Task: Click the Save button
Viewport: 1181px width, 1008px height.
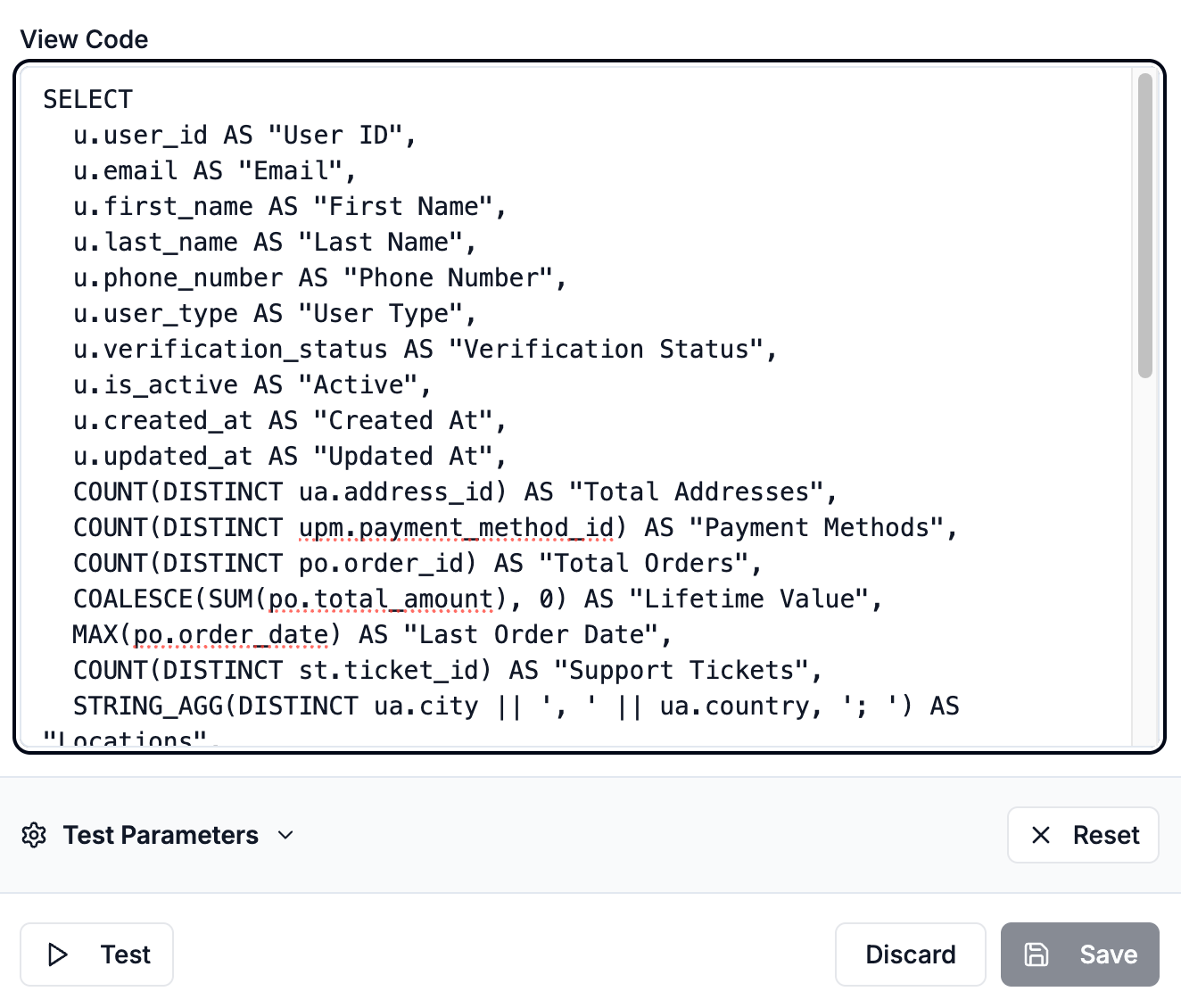Action: (x=1080, y=954)
